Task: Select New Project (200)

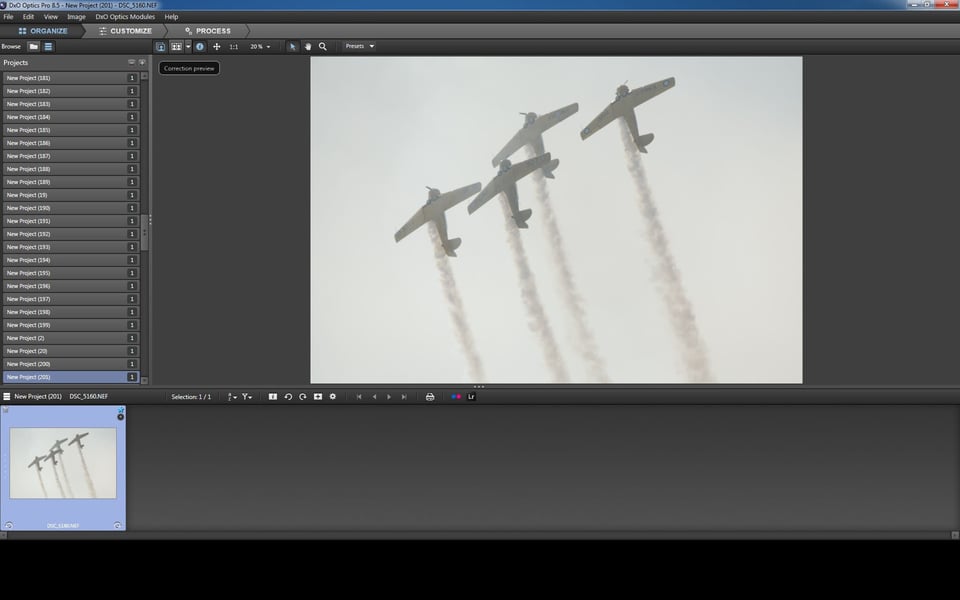Action: pyautogui.click(x=71, y=364)
